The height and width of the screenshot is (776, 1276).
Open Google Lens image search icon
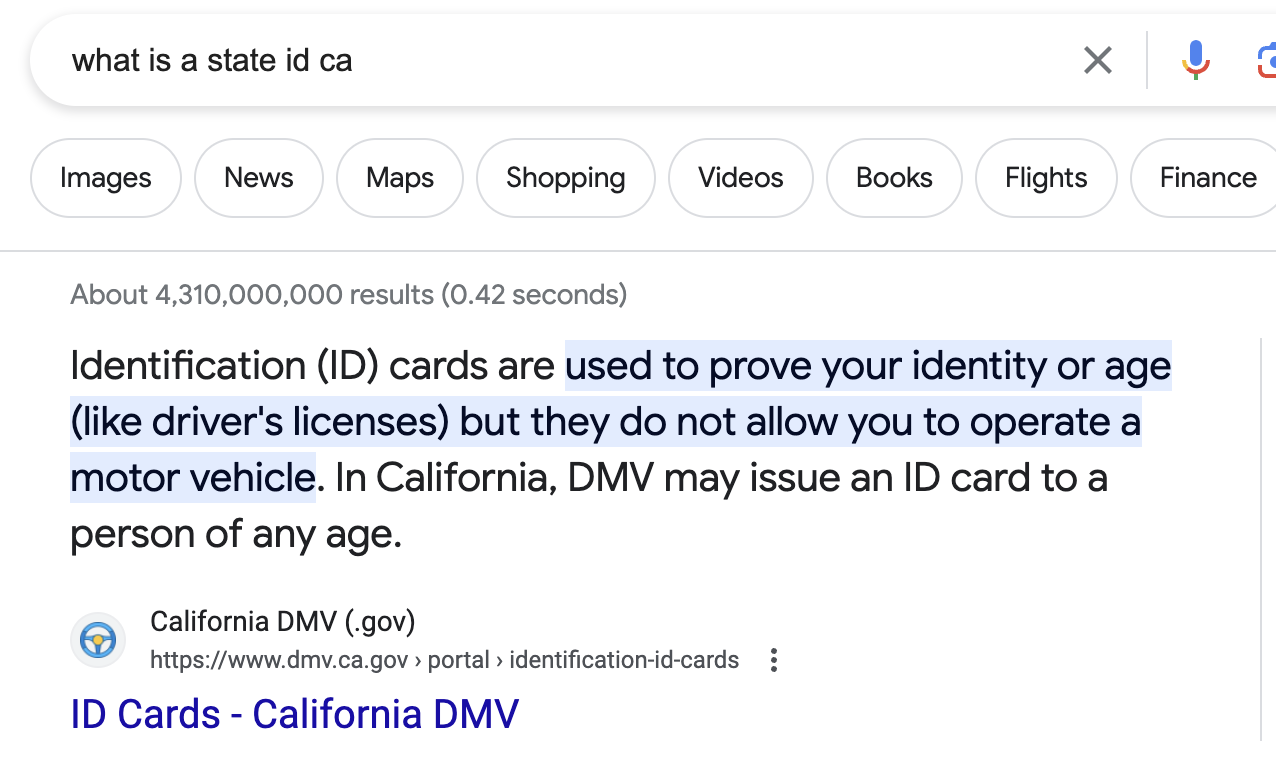pyautogui.click(x=1268, y=60)
